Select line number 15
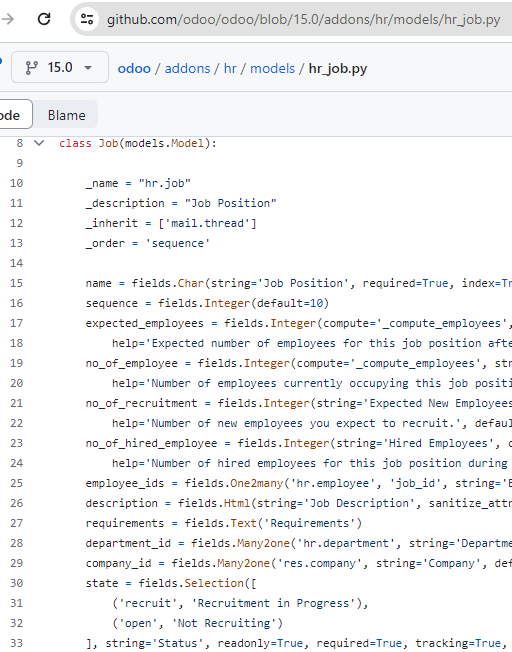 (x=16, y=283)
